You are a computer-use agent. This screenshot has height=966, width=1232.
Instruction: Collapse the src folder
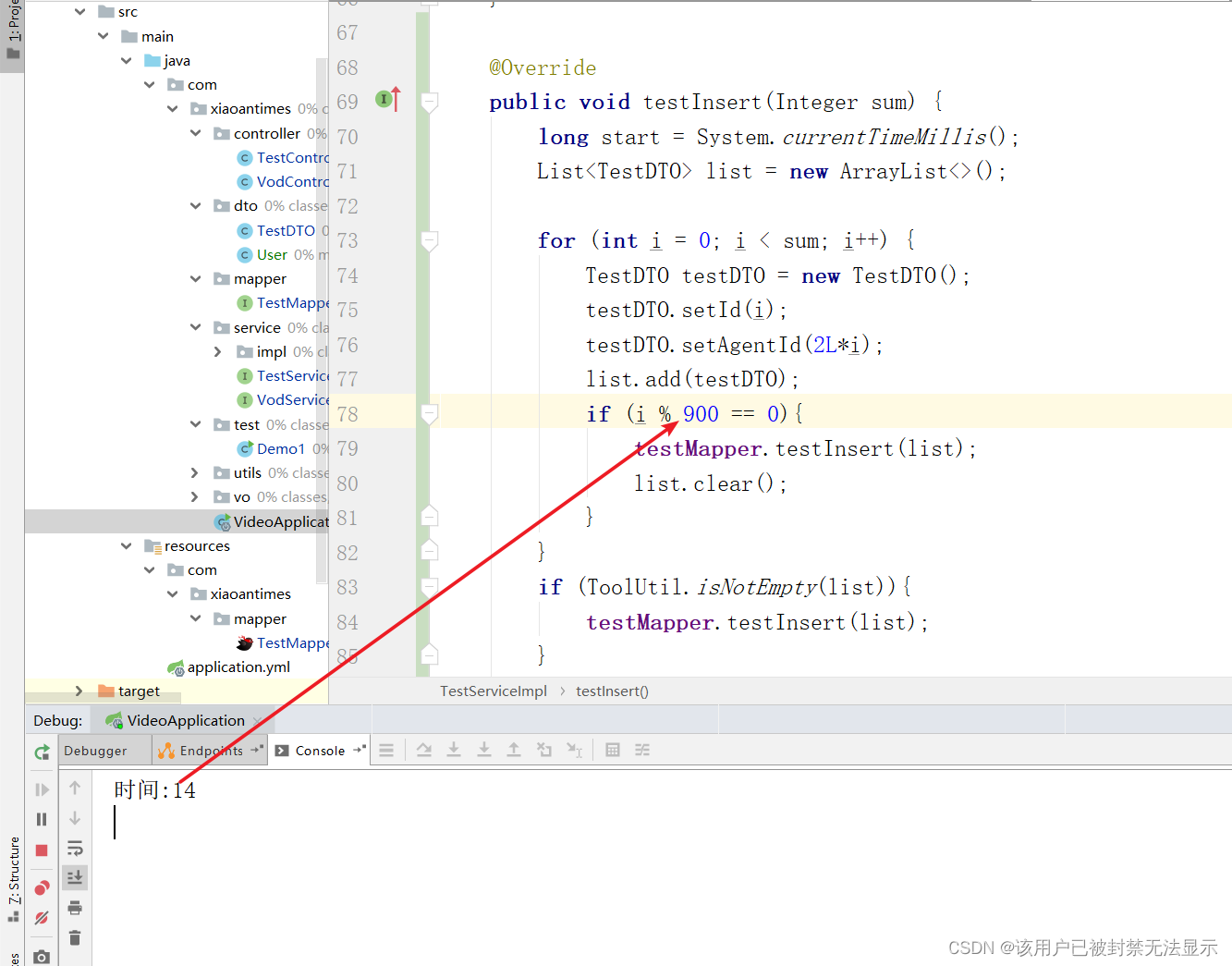pos(79,12)
